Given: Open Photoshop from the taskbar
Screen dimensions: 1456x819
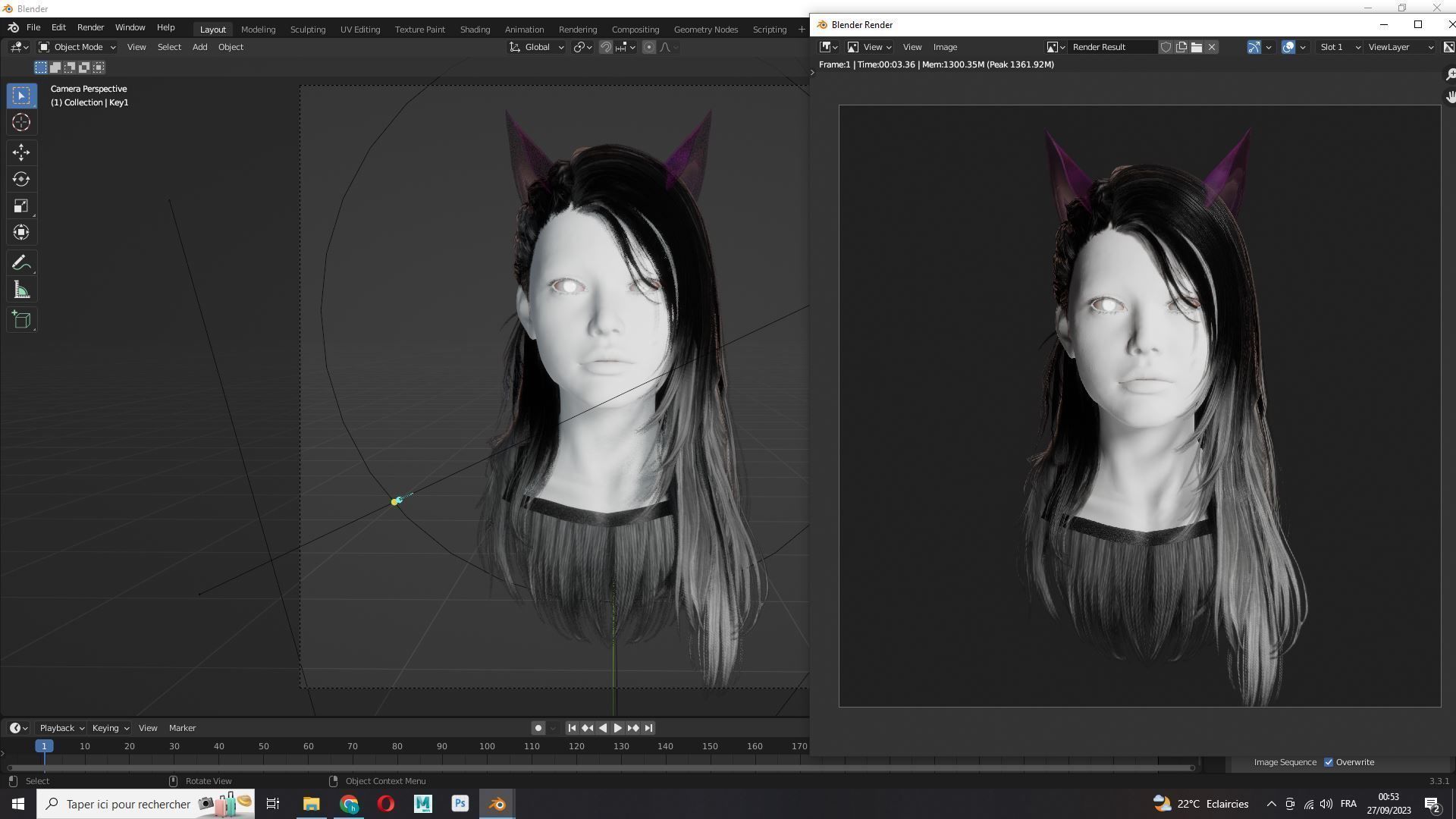Looking at the screenshot, I should pos(460,804).
